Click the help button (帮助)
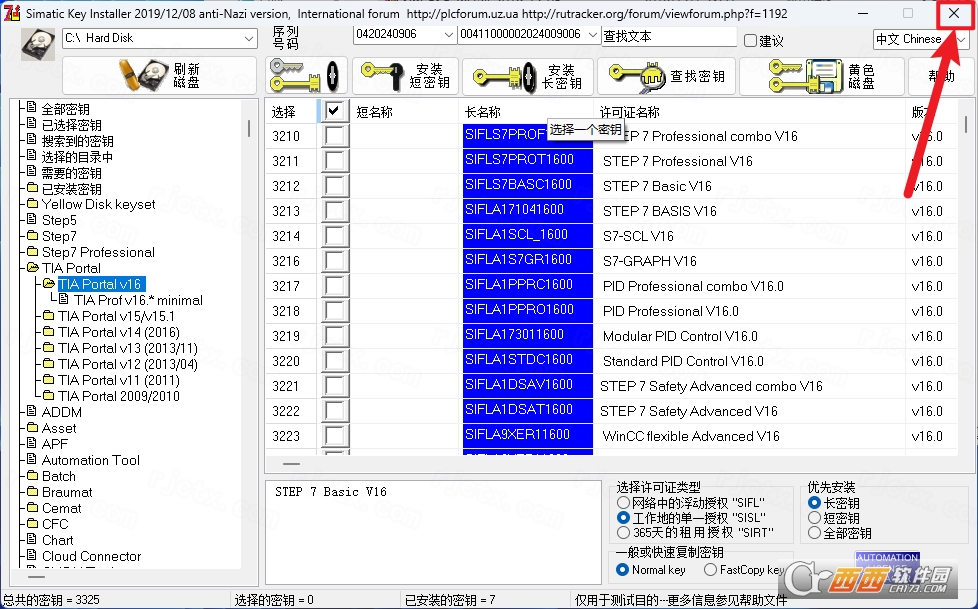Screen dimensions: 978x609 (x=940, y=76)
